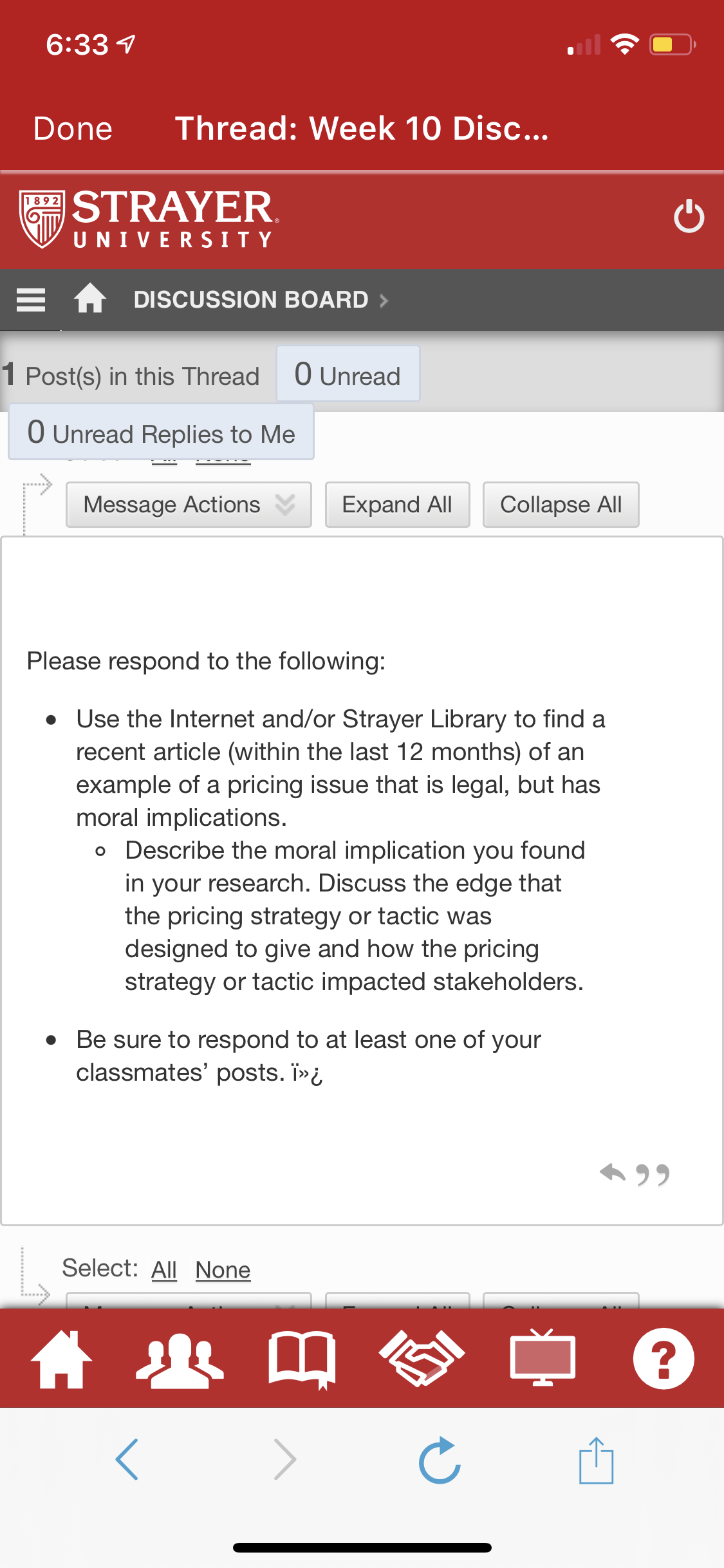Expand the Discussion Board breadcrumb chevron
The image size is (724, 1568).
(384, 301)
